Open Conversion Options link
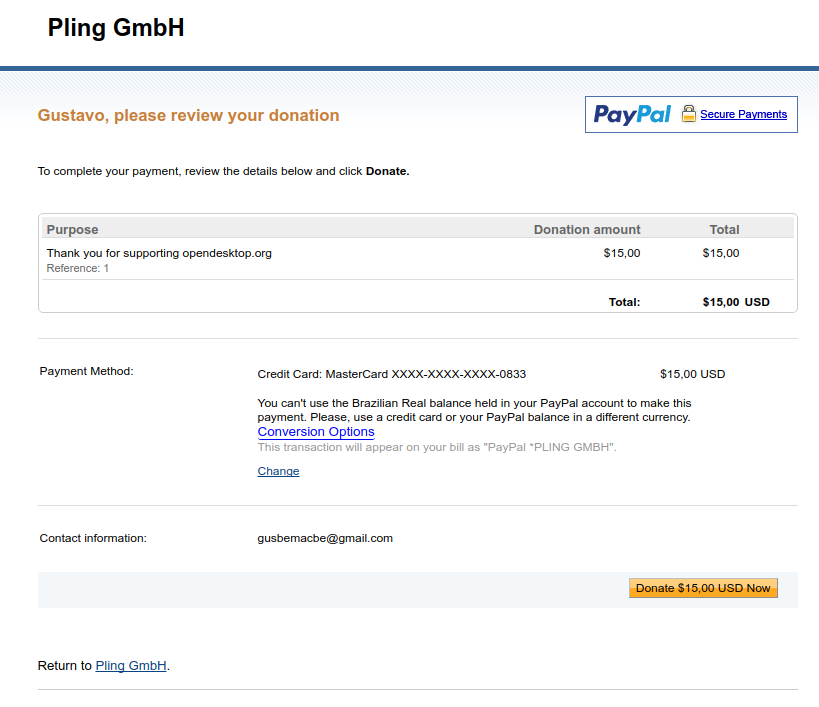The height and width of the screenshot is (707, 819). [316, 432]
